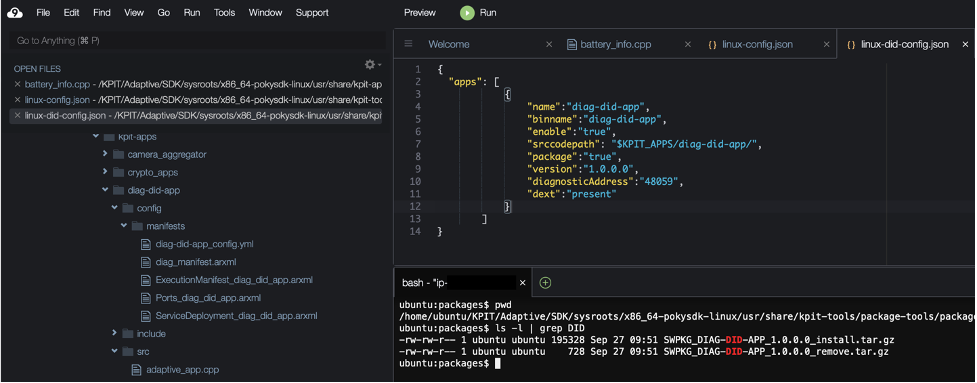Collapse the src folder
This screenshot has height=383, width=977.
pyautogui.click(x=115, y=351)
